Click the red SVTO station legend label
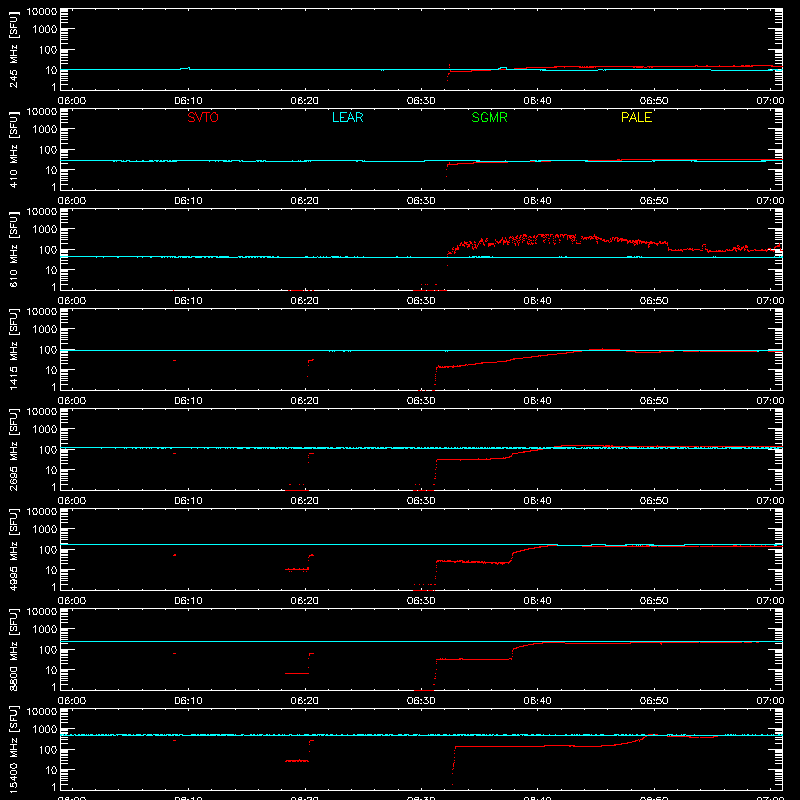800x800 pixels. click(x=203, y=117)
